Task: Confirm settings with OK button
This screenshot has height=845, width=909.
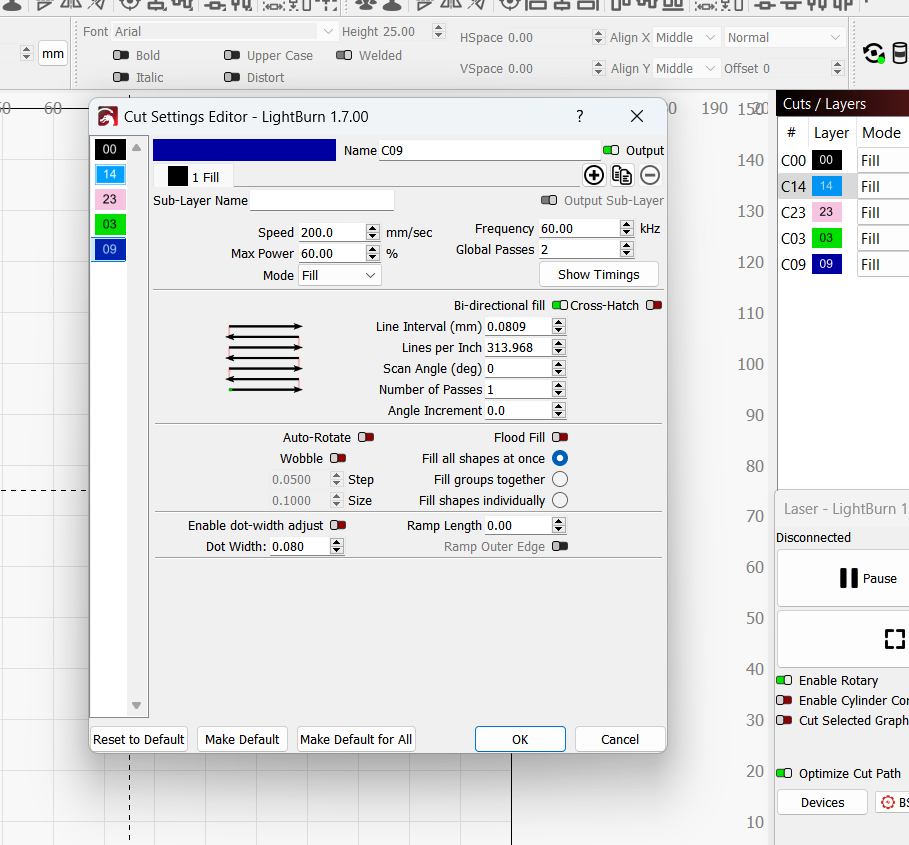Action: coord(520,740)
